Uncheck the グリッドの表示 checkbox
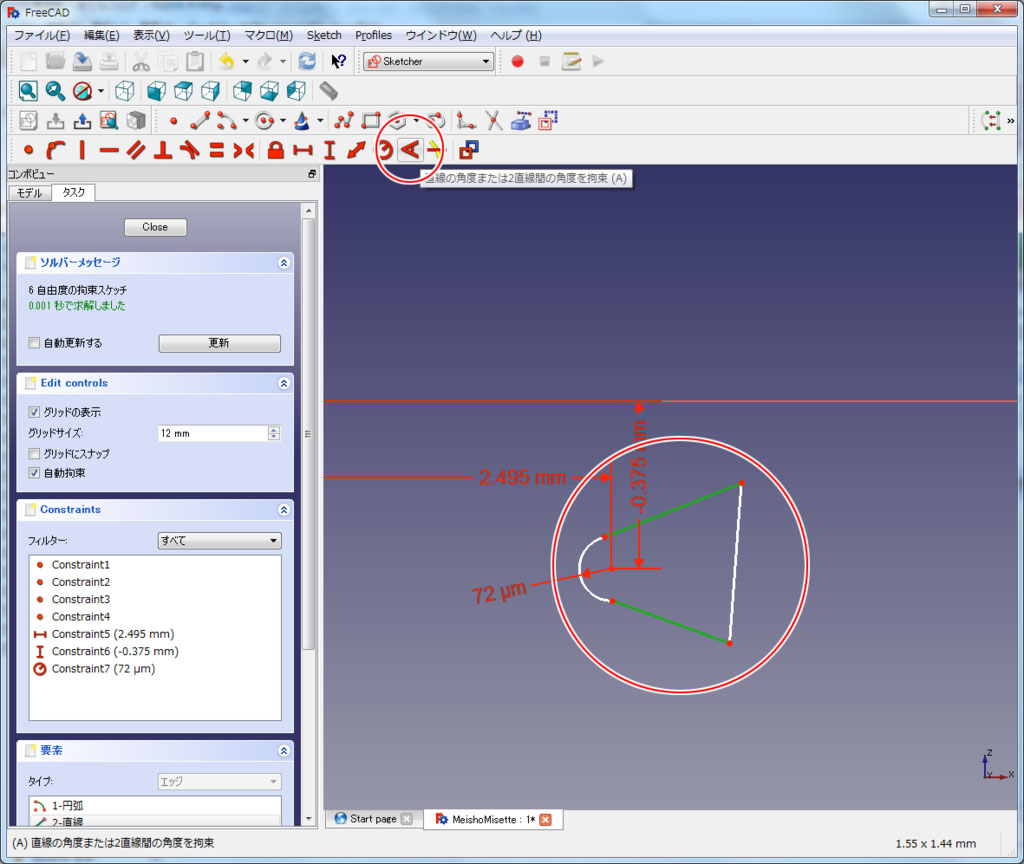 pyautogui.click(x=34, y=412)
